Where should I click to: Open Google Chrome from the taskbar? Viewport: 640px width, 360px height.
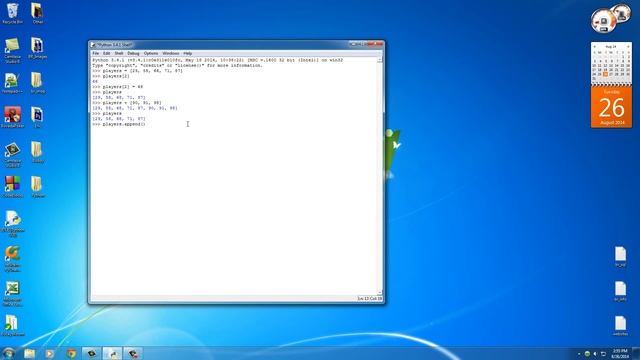tap(71, 353)
